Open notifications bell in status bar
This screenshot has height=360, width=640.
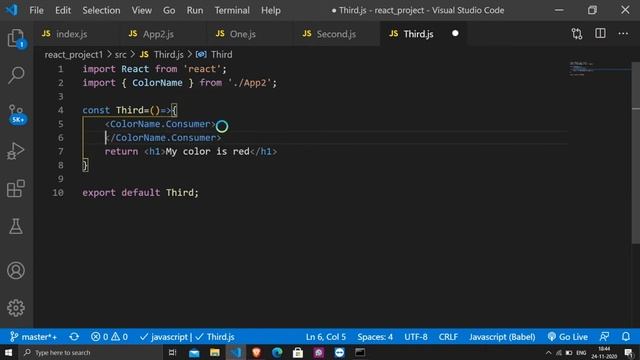[x=626, y=337]
